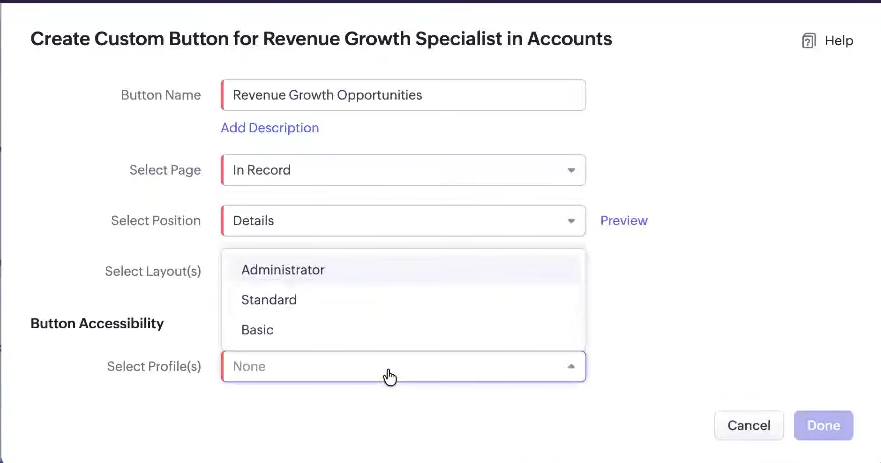Click the Add Description link
881x463 pixels.
(x=270, y=128)
